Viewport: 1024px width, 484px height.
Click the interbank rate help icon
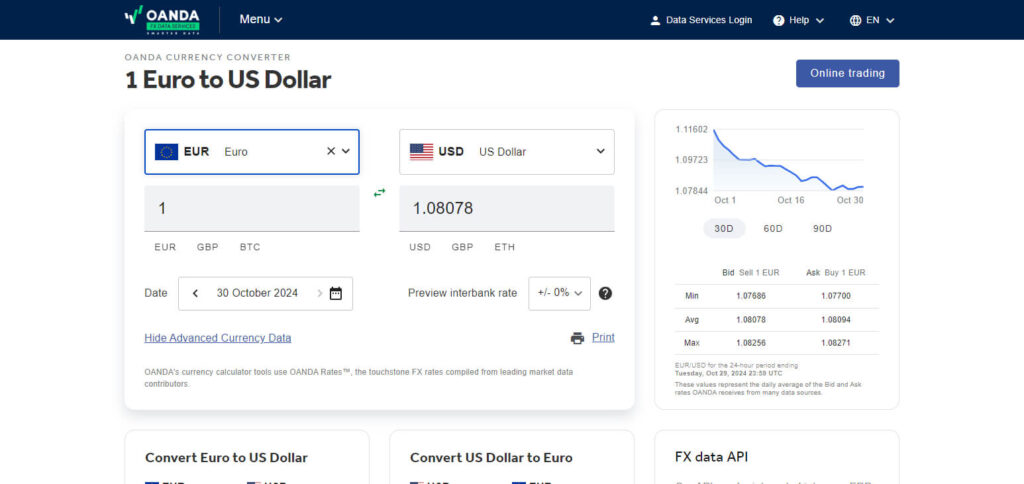[x=605, y=293]
